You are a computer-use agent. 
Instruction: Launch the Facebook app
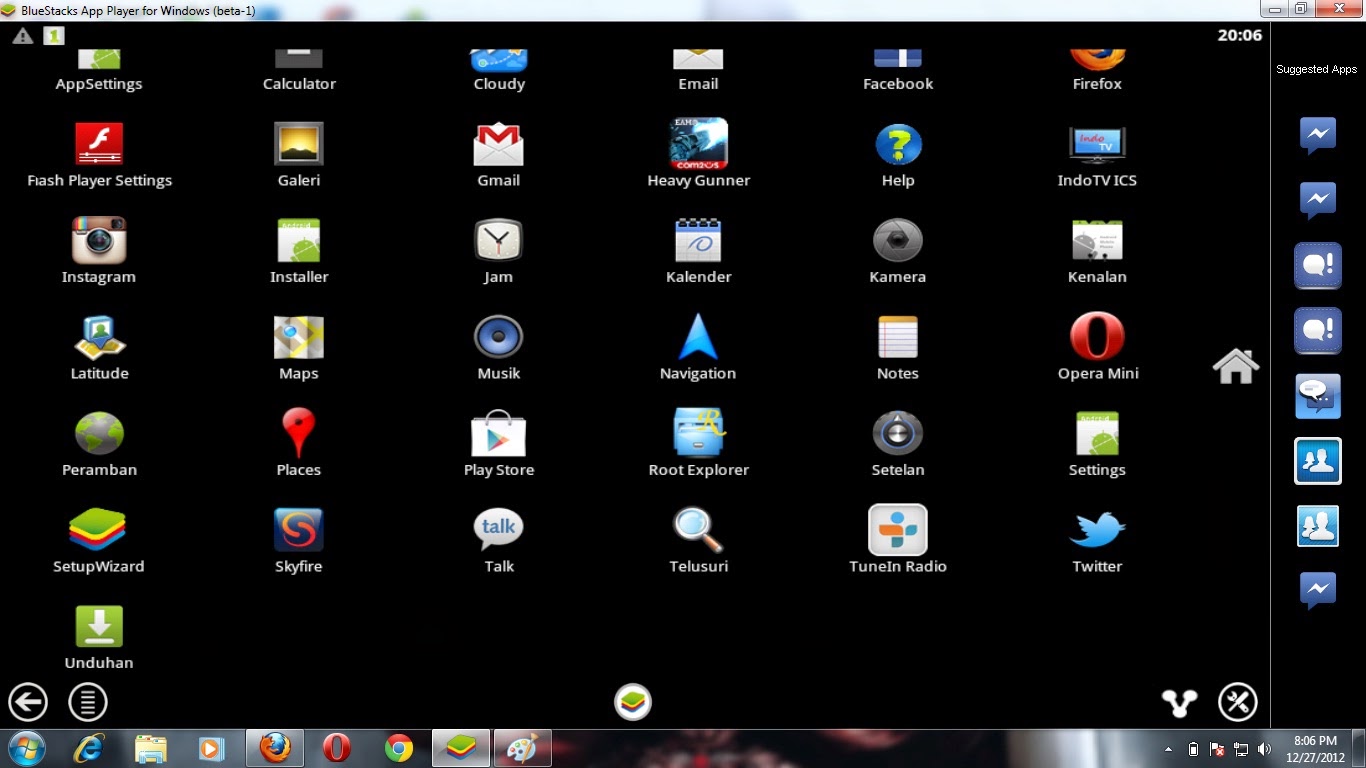coord(898,58)
